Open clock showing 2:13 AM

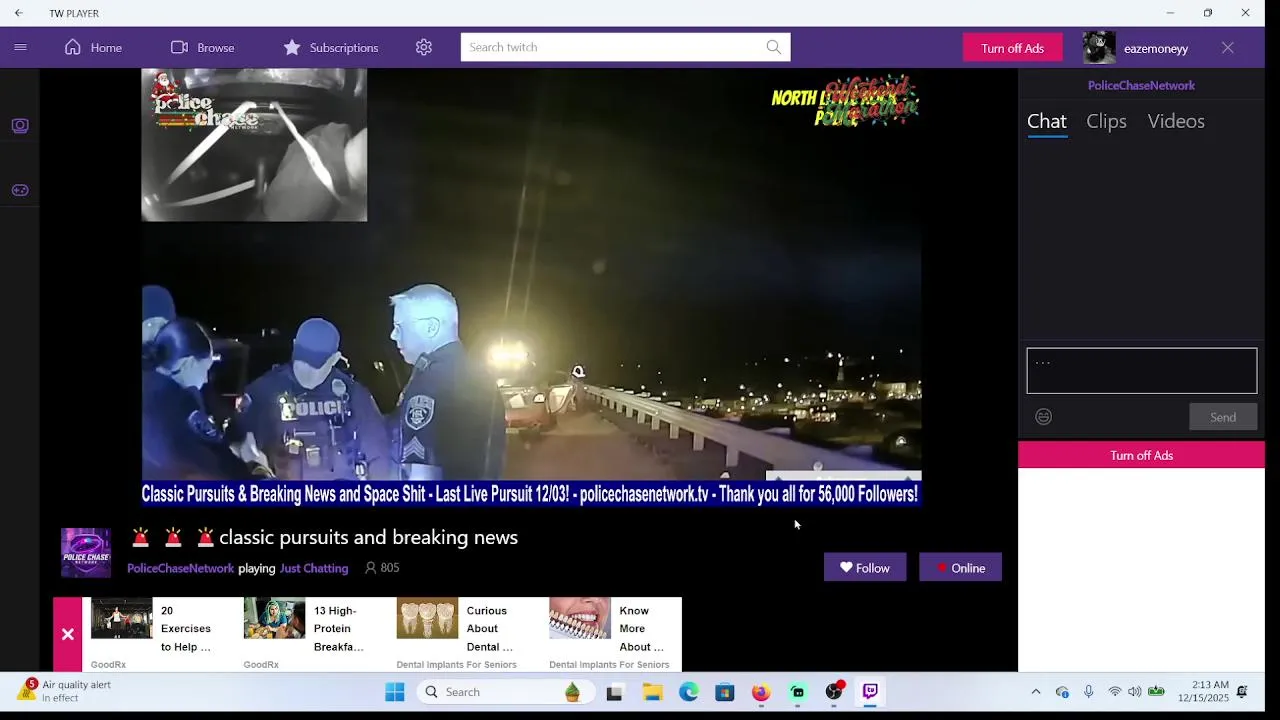[x=1203, y=692]
